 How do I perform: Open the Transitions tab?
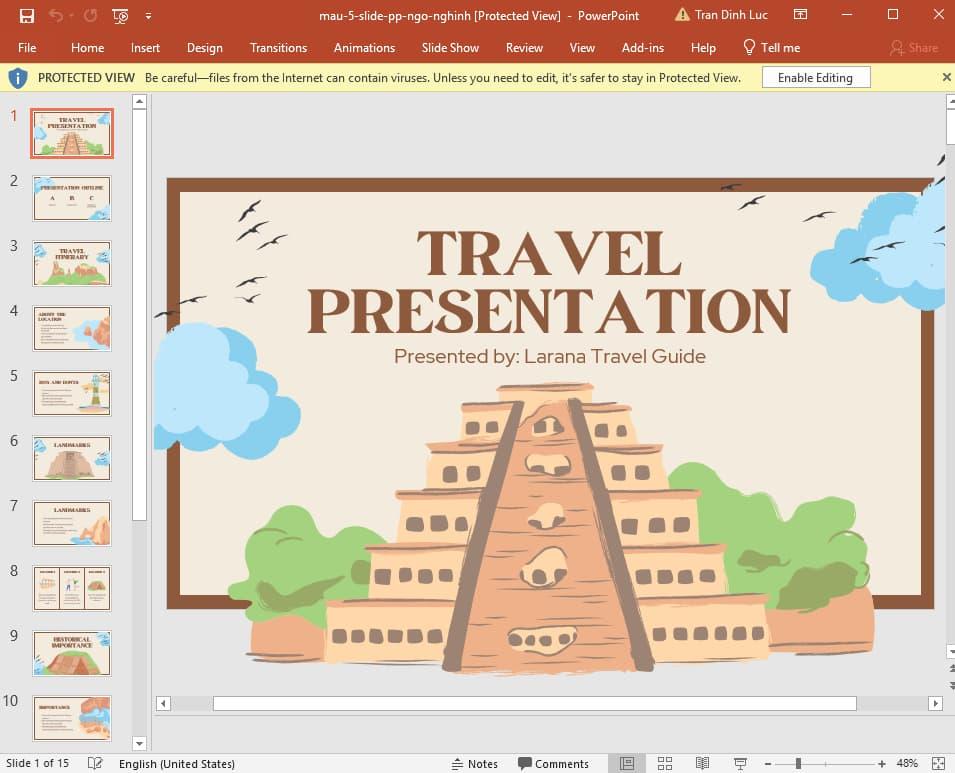pyautogui.click(x=278, y=47)
